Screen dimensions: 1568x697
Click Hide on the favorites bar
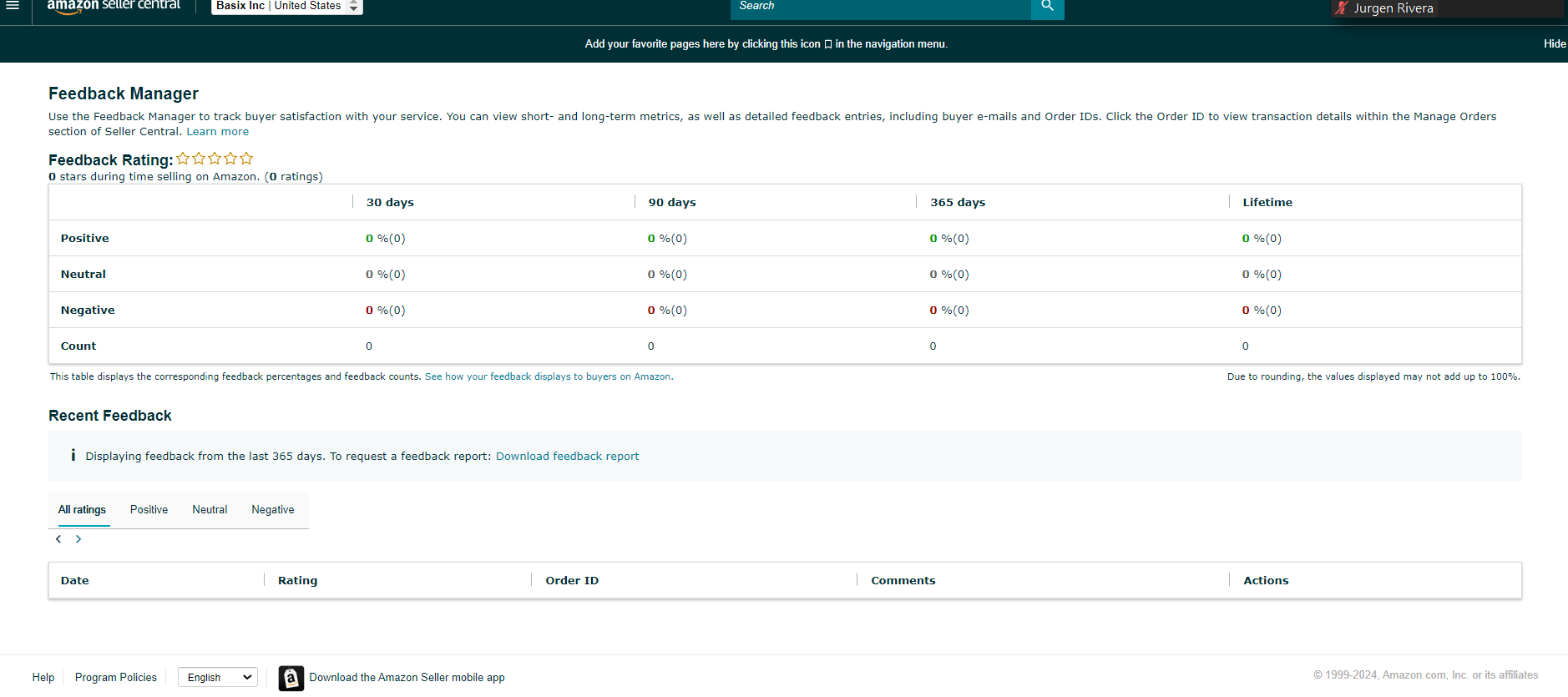[x=1555, y=44]
